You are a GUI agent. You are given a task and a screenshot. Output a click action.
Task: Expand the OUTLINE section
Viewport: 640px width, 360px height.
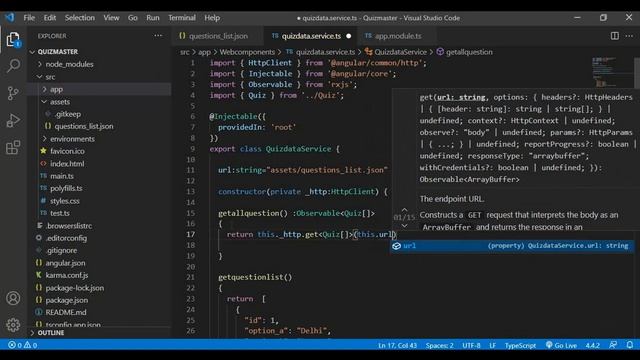coord(51,333)
